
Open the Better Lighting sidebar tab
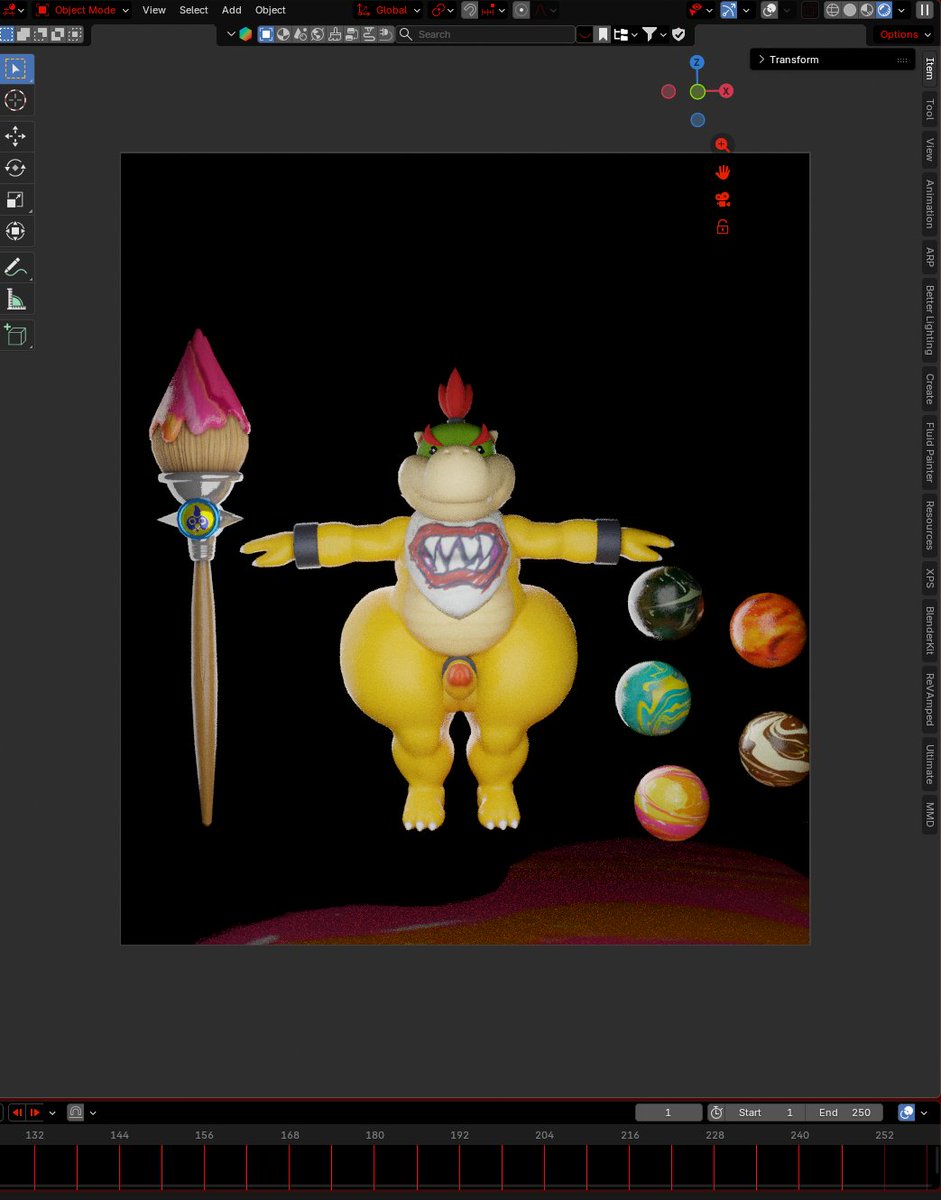(929, 319)
